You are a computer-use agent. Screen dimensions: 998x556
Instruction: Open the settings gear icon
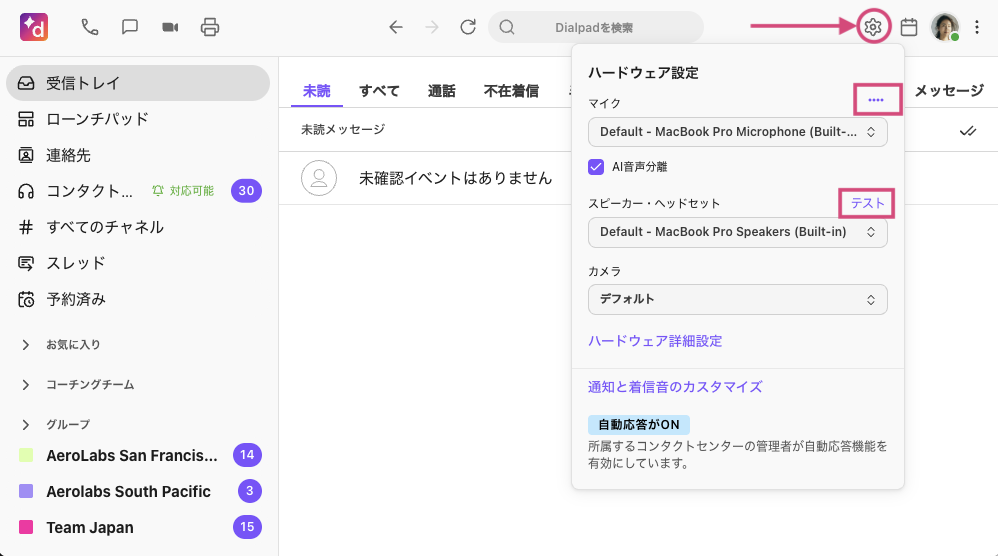(873, 27)
